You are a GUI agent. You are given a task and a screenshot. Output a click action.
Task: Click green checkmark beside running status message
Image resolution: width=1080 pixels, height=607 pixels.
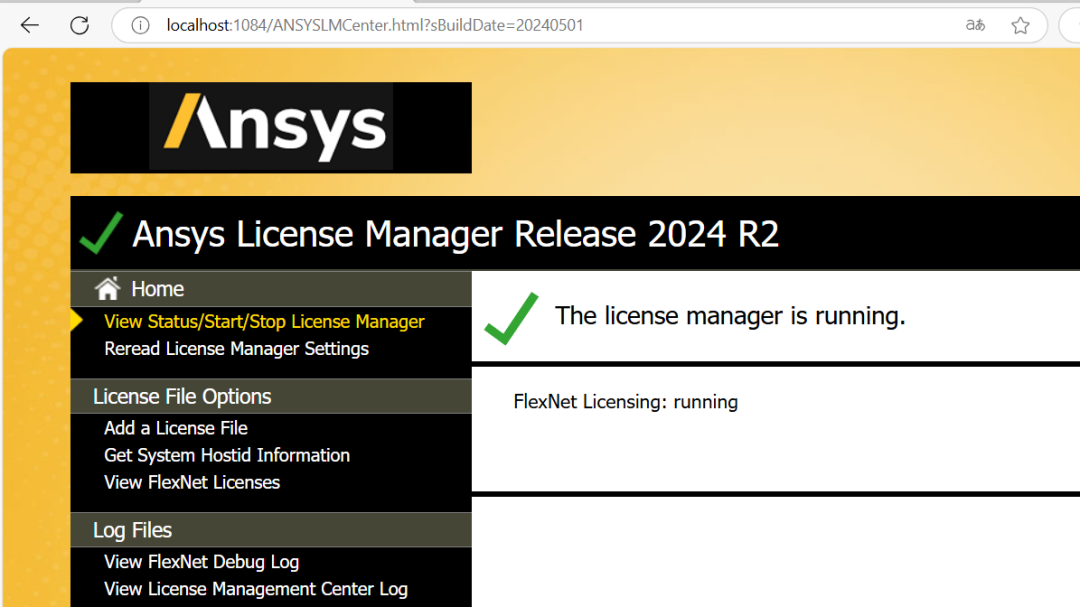(511, 318)
